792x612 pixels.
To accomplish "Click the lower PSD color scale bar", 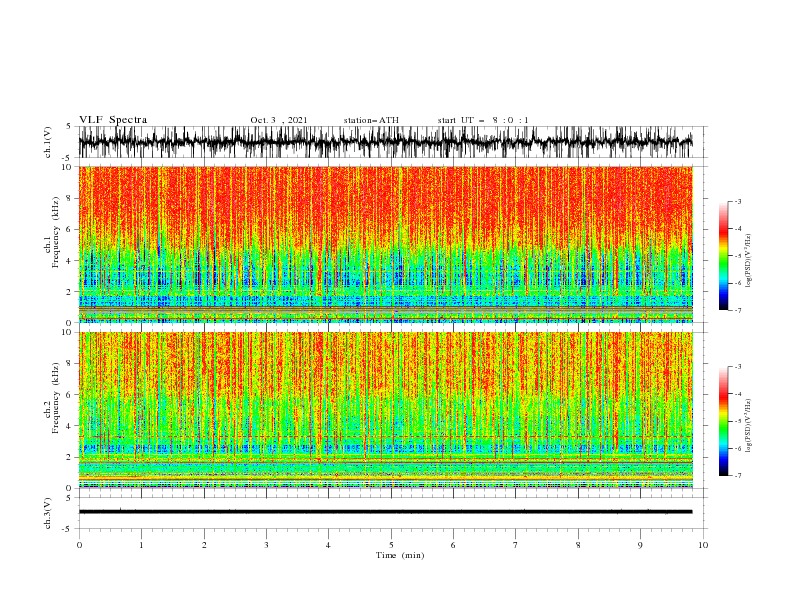I will pyautogui.click(x=723, y=421).
